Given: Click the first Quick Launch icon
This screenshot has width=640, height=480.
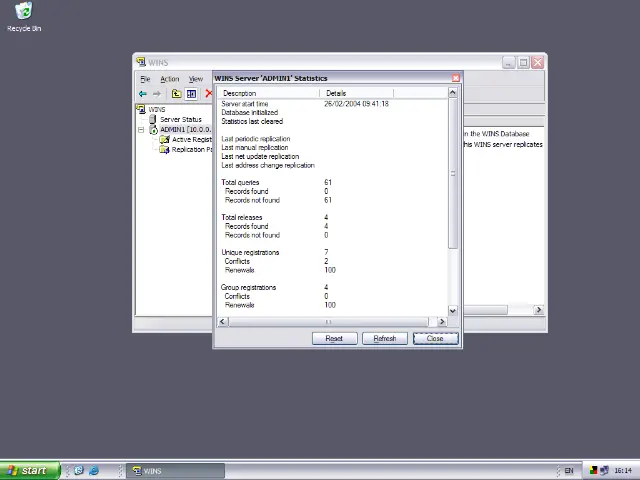Looking at the screenshot, I should tap(79, 471).
